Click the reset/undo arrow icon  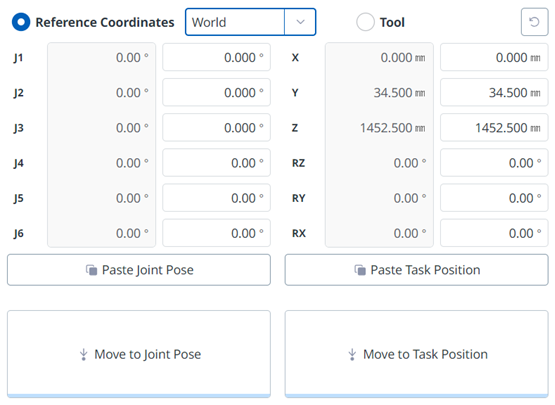534,22
